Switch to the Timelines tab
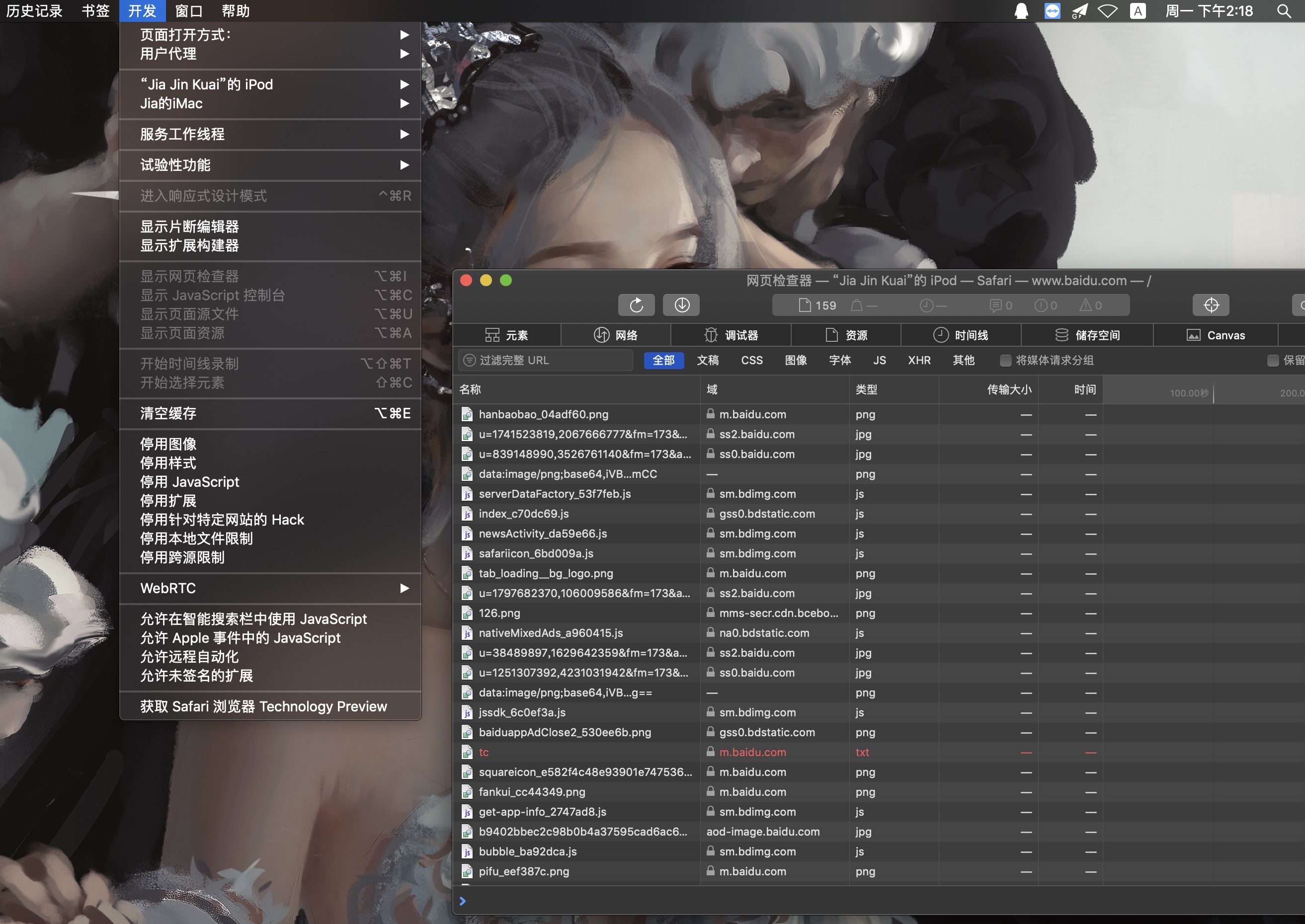Screen dimensions: 1305x924 [961, 335]
